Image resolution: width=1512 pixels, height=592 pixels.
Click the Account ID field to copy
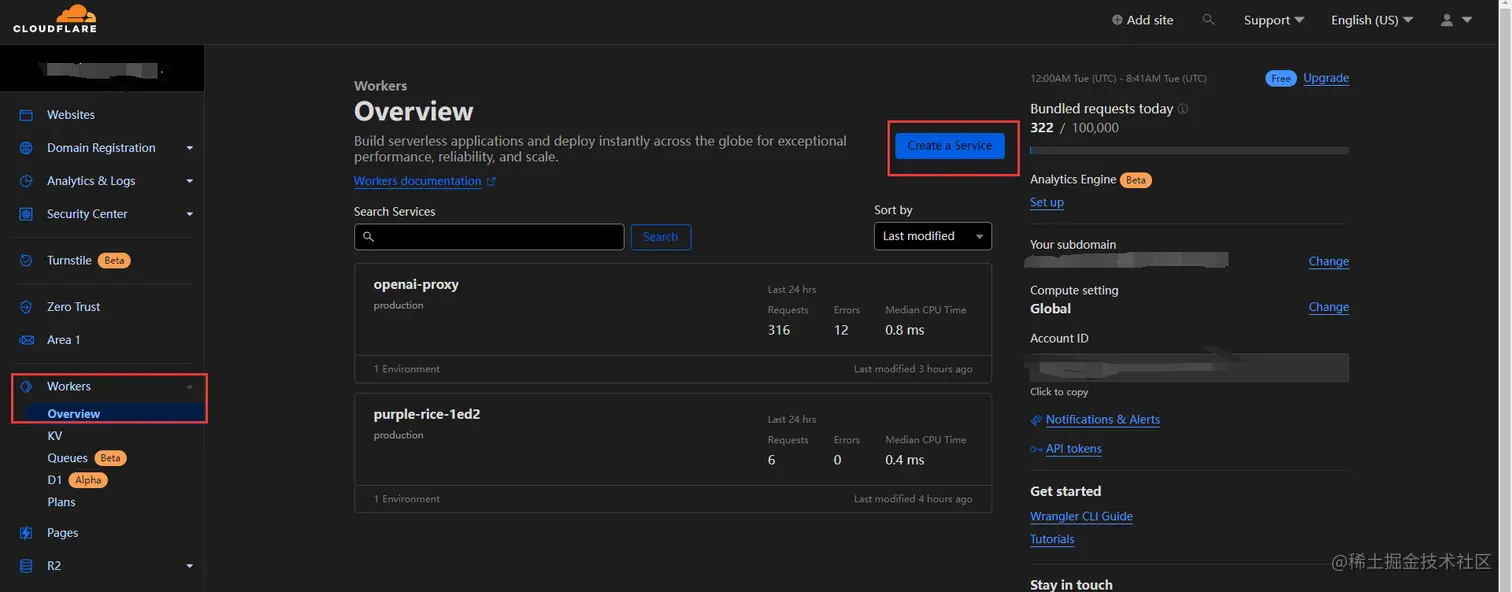click(x=1189, y=367)
